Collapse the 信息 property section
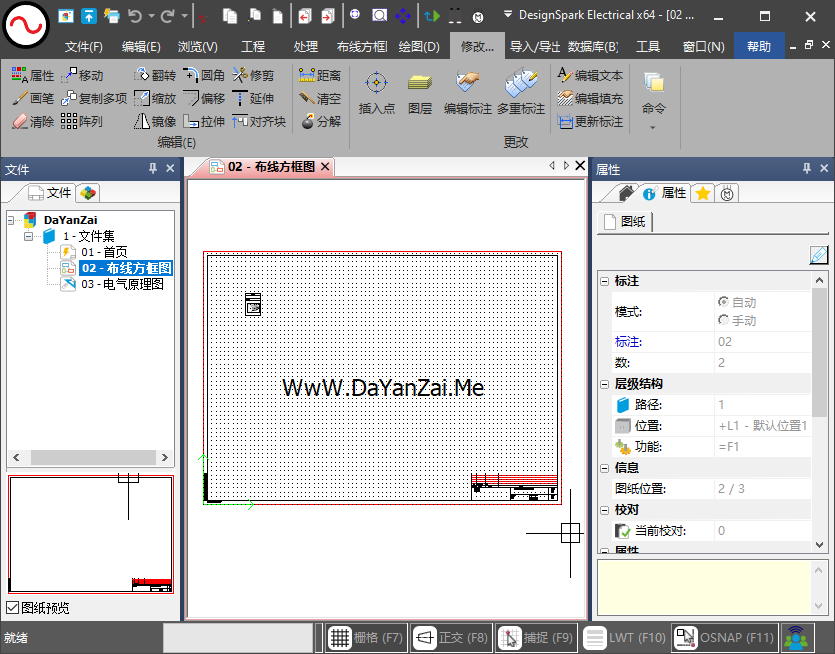 604,468
